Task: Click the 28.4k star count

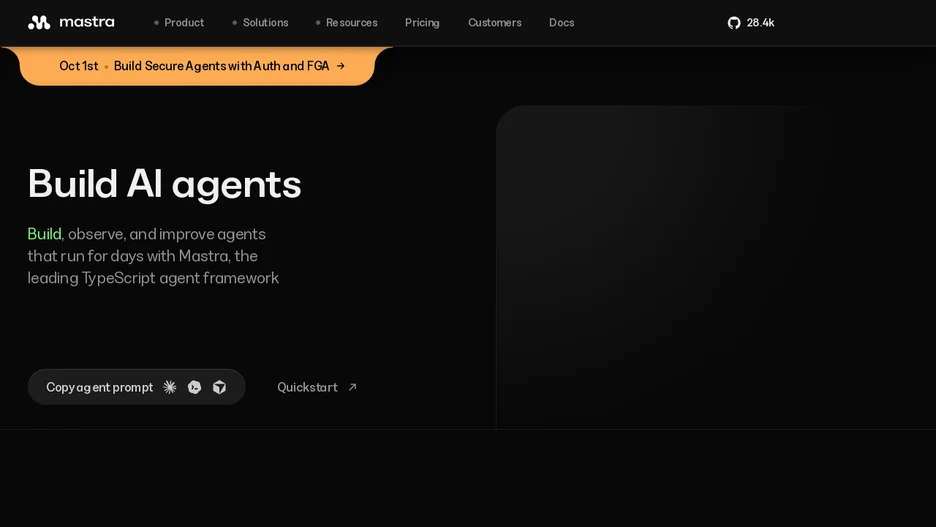Action: 760,23
